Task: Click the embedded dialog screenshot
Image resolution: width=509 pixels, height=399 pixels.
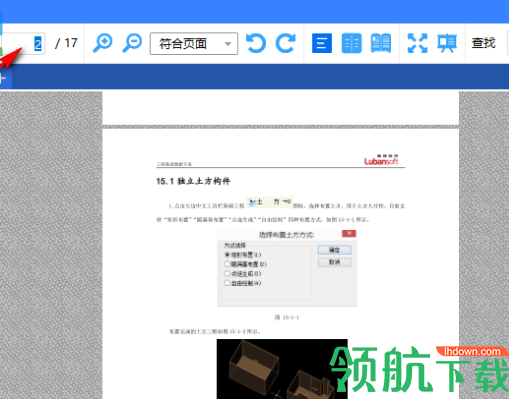Action: [287, 268]
